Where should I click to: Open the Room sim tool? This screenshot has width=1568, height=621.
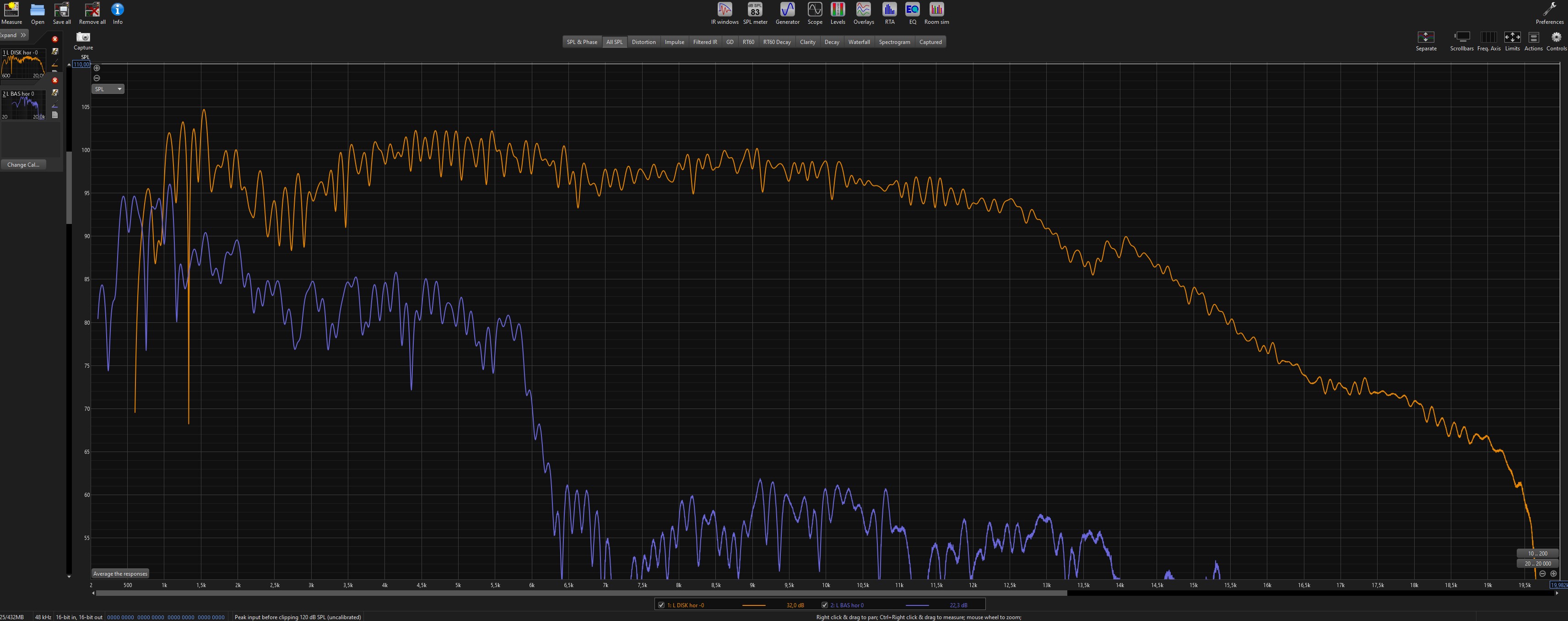pyautogui.click(x=936, y=10)
